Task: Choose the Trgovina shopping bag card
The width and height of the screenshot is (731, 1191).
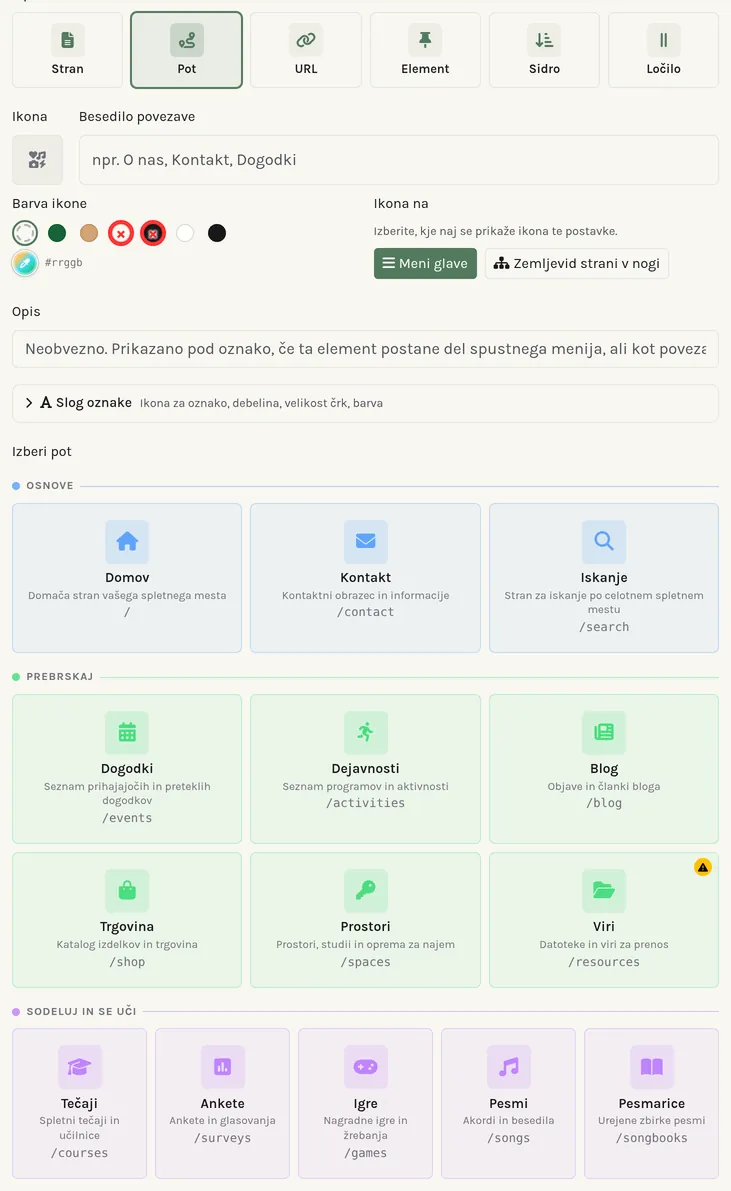Action: click(x=127, y=920)
